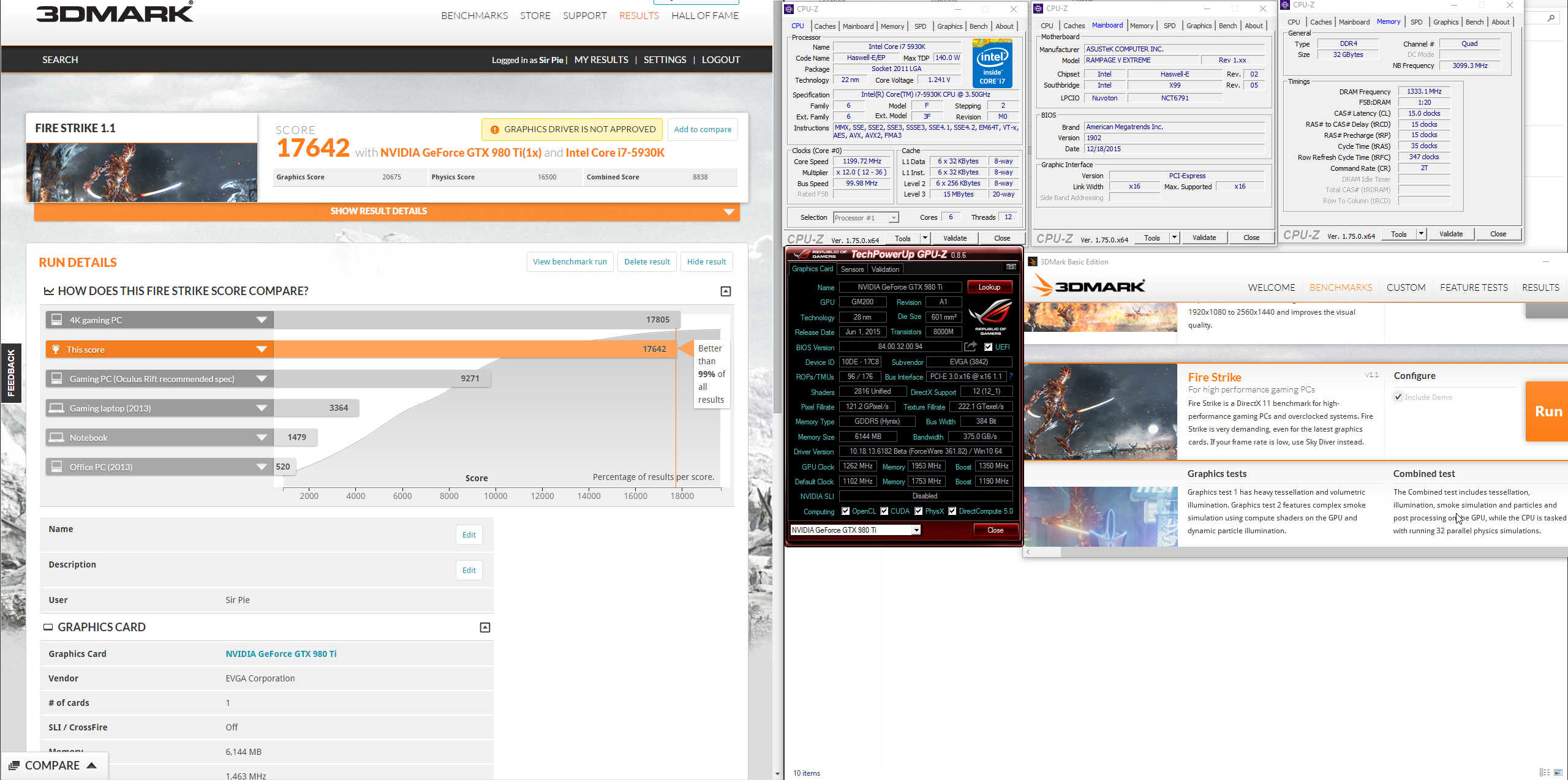Click Add to compare button

click(x=703, y=129)
